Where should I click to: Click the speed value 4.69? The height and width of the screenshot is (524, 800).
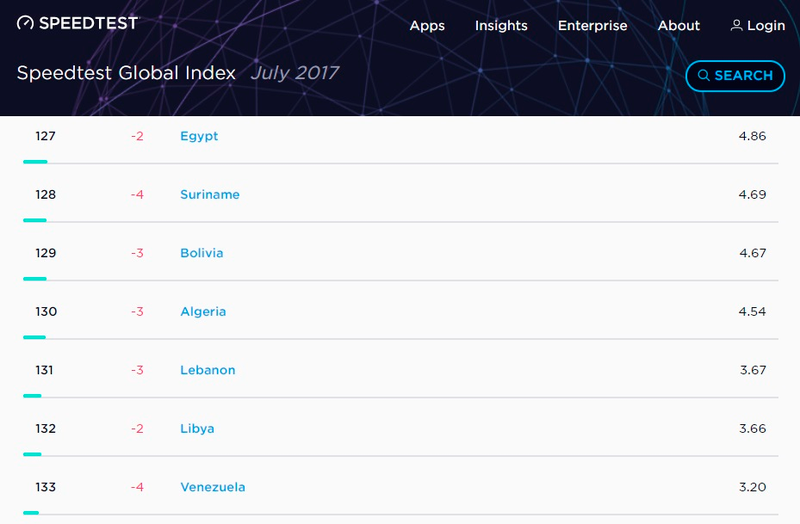point(753,194)
